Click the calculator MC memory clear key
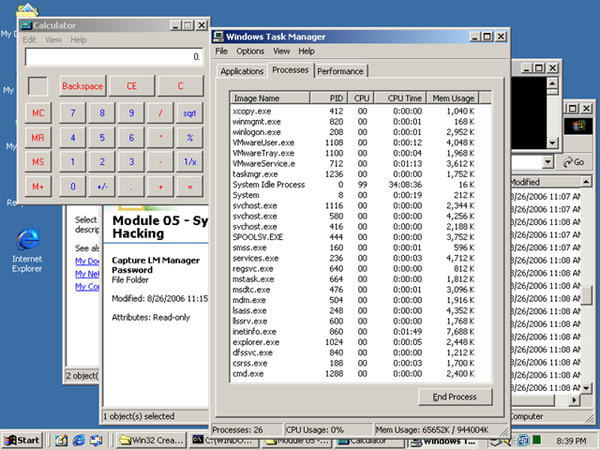Viewport: 600px width, 450px height. 38,113
